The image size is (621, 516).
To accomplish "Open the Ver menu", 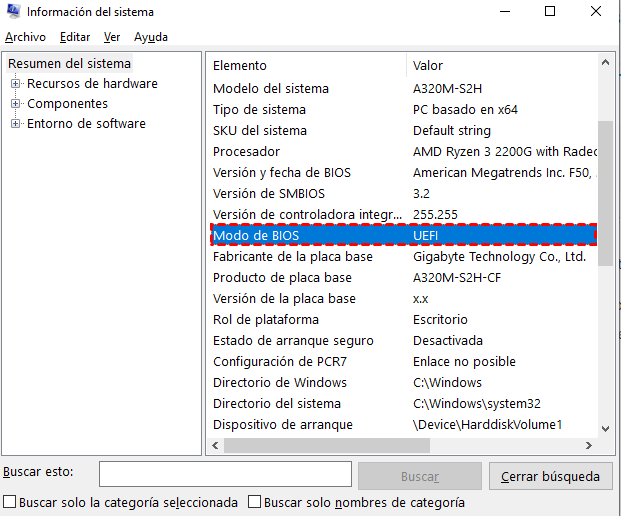I will [112, 37].
